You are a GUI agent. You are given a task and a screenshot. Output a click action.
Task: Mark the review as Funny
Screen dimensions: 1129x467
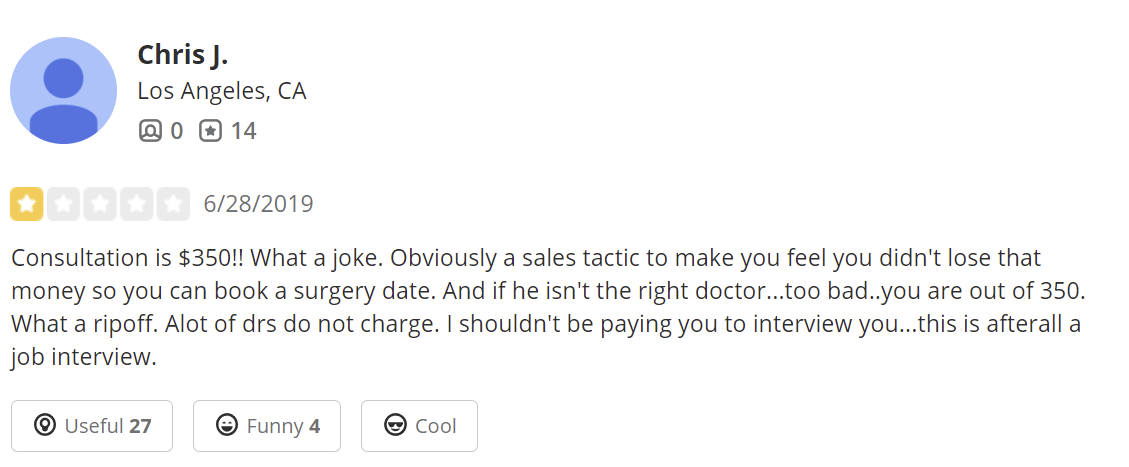tap(267, 426)
